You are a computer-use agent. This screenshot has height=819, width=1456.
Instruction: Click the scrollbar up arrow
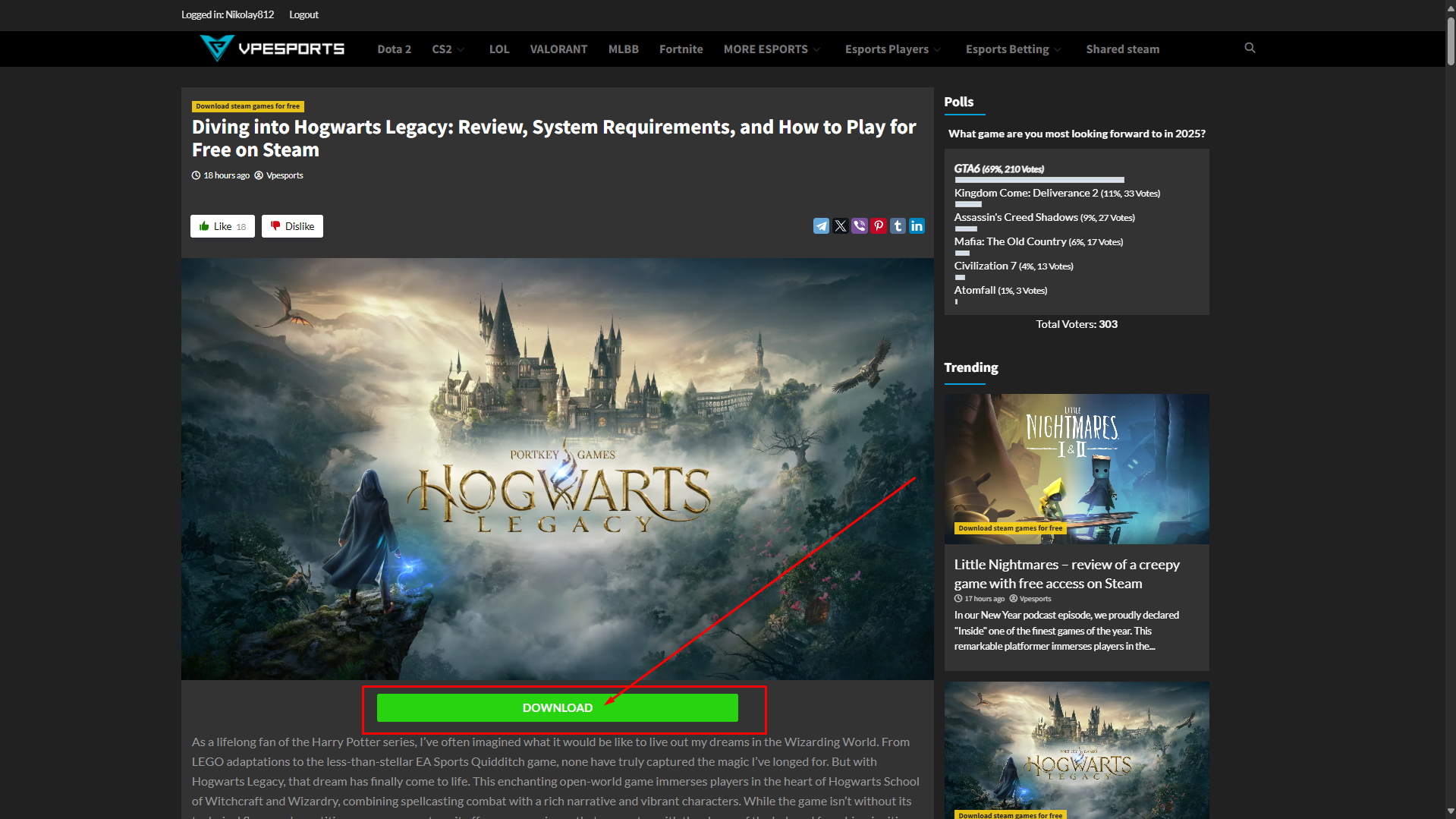(1450, 7)
